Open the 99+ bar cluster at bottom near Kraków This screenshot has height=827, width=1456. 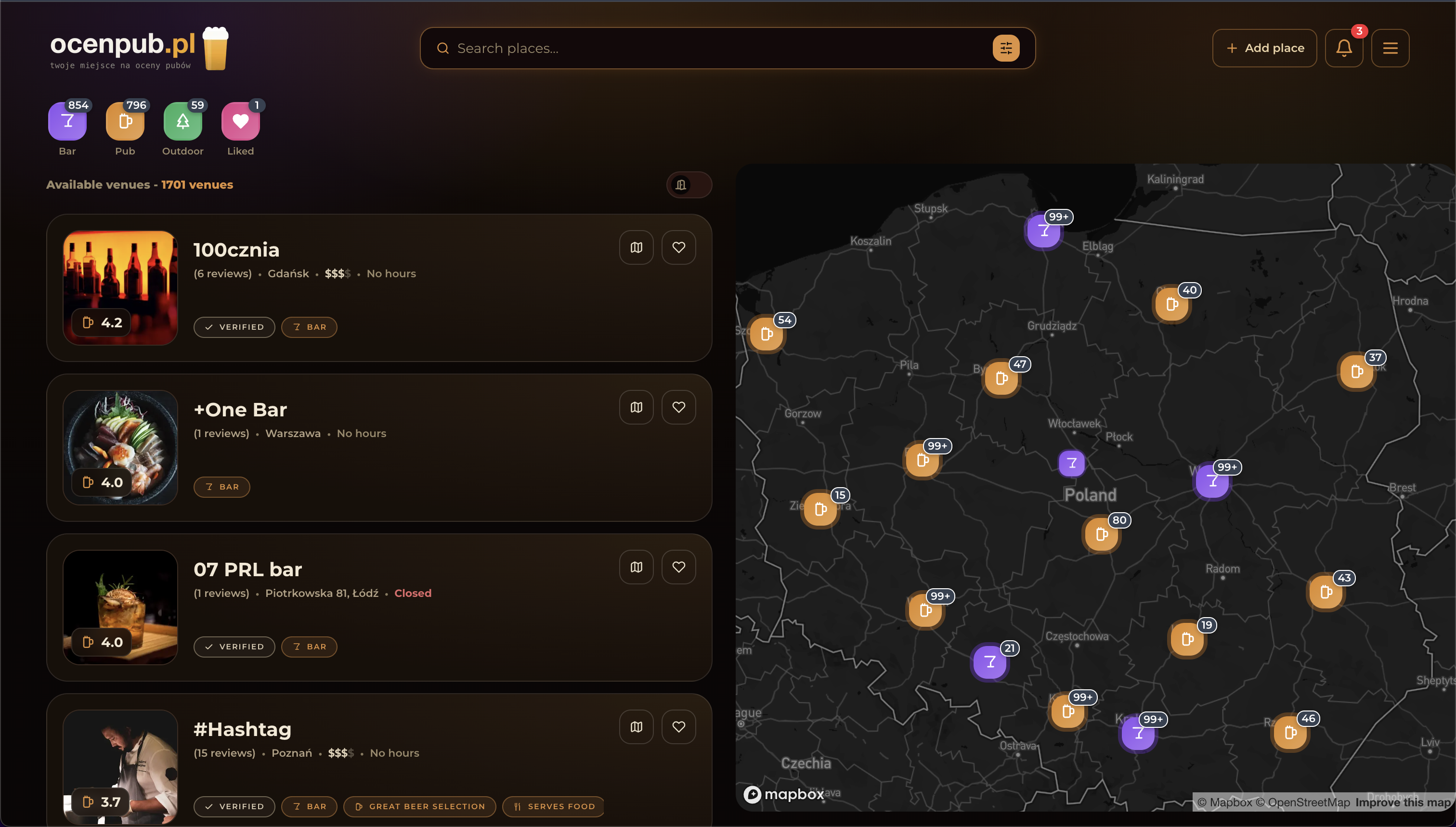coord(1138,733)
